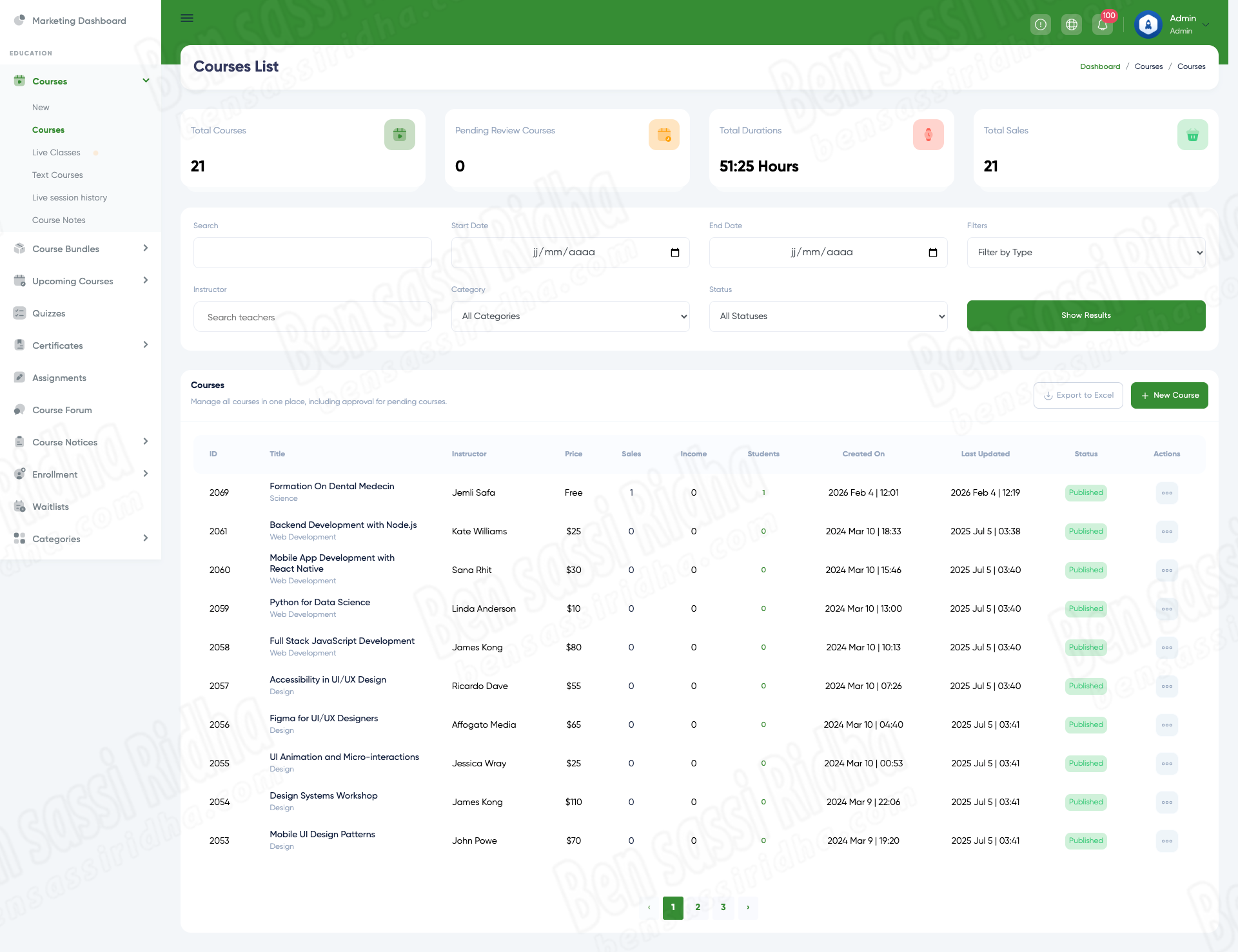Select Quizzes in the sidebar
1238x952 pixels.
pyautogui.click(x=49, y=313)
